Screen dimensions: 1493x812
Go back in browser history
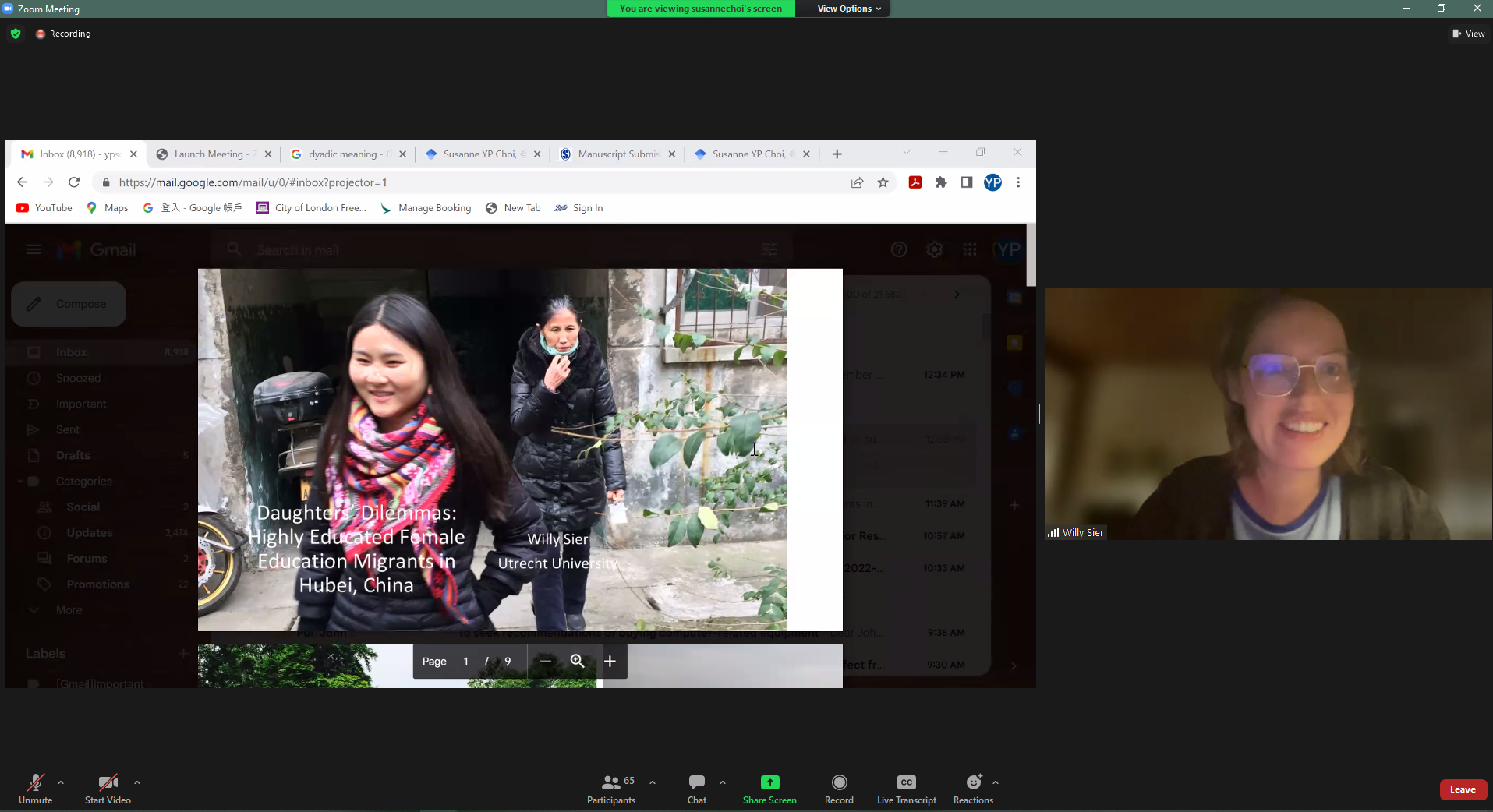pyautogui.click(x=22, y=182)
